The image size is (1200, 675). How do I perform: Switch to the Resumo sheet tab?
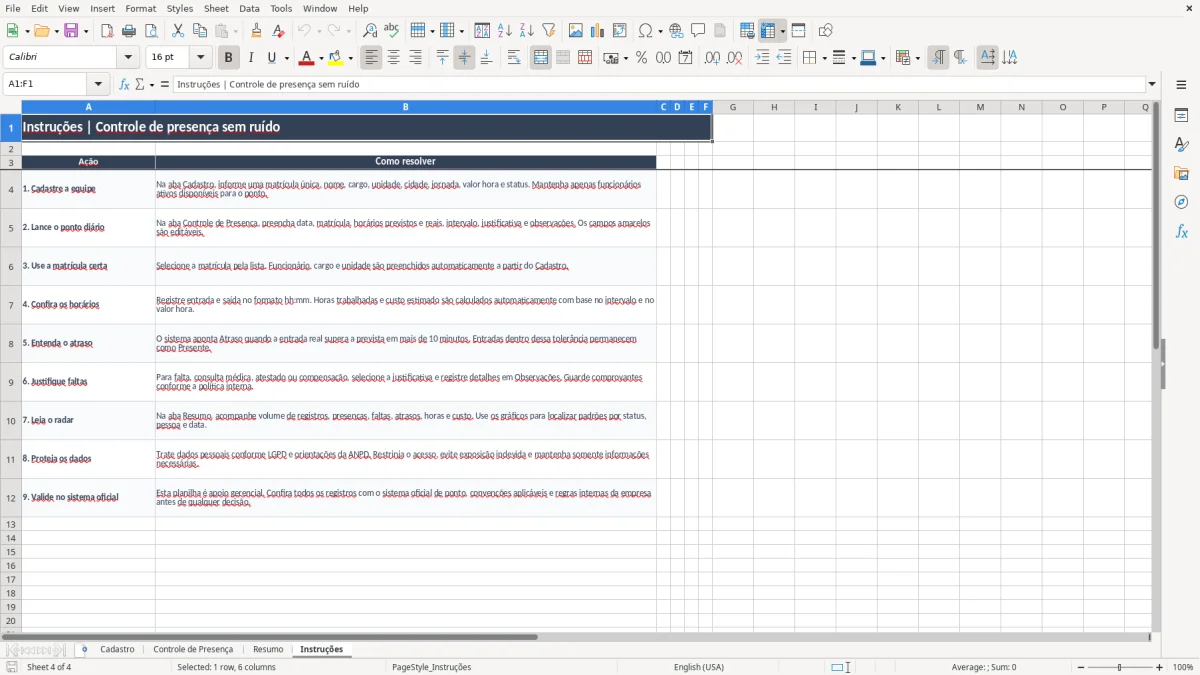point(268,649)
